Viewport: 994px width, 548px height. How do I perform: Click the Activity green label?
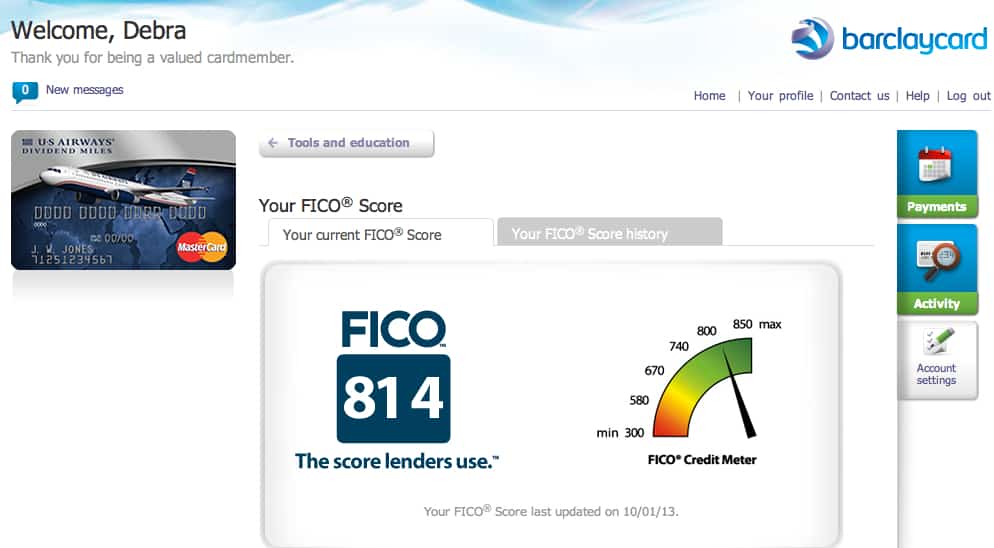coord(936,304)
